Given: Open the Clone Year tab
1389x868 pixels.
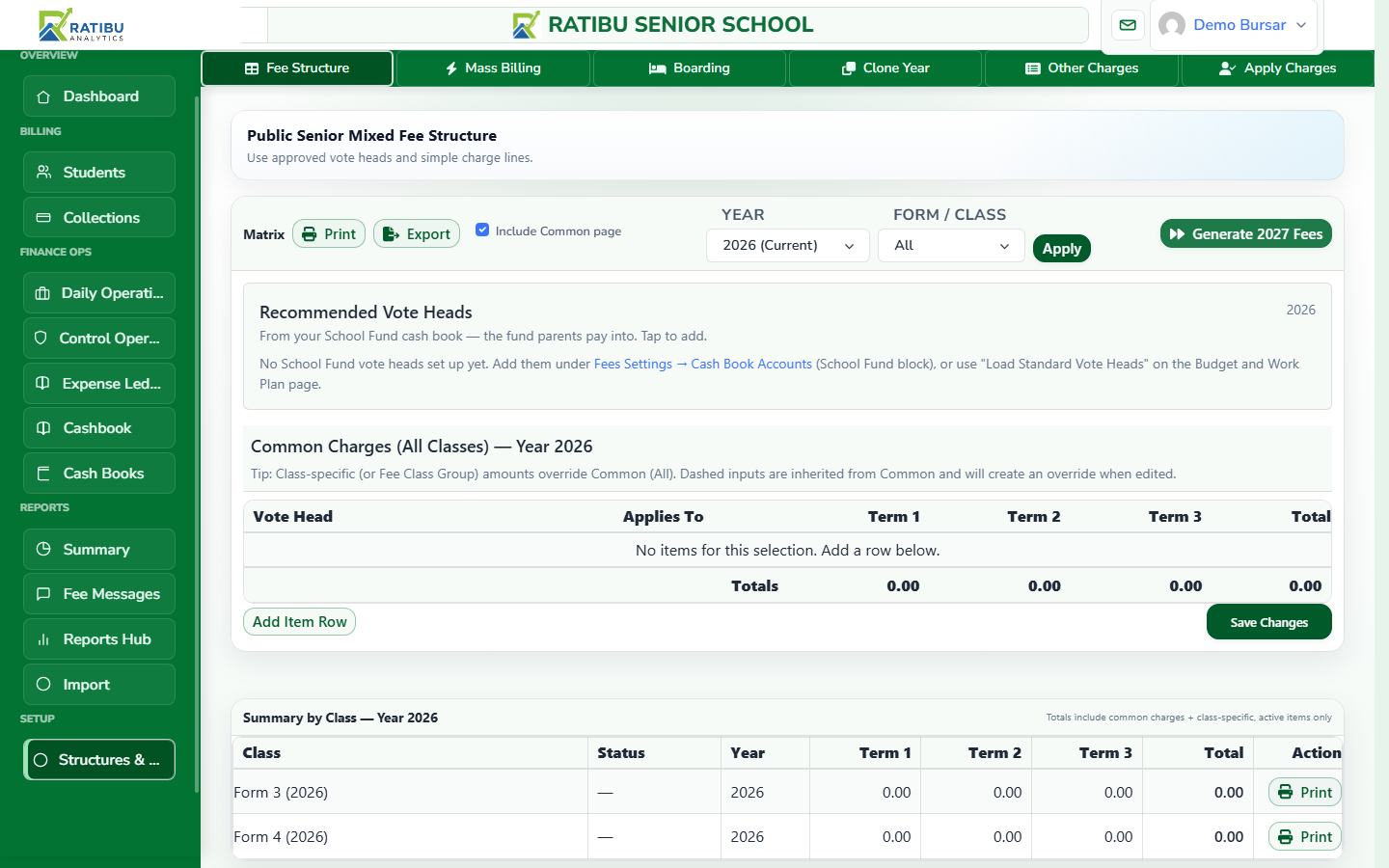Looking at the screenshot, I should coord(885,68).
